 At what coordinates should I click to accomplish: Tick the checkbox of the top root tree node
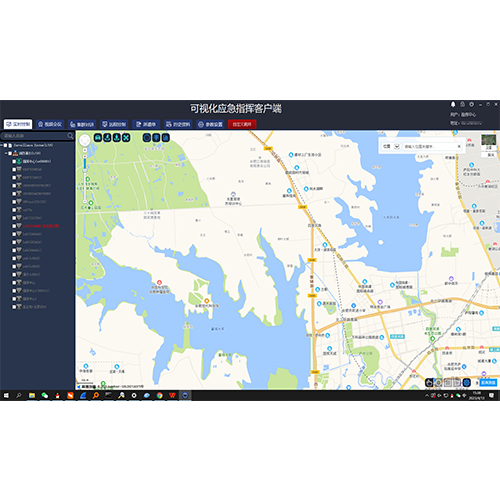click(5, 145)
